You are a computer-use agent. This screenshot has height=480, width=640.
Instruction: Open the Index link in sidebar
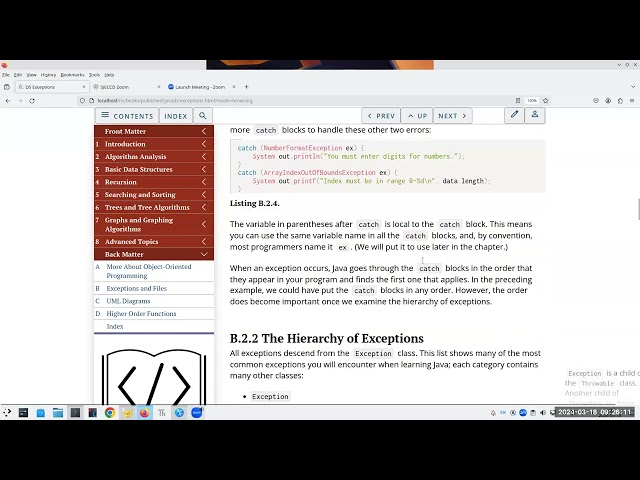coord(115,327)
